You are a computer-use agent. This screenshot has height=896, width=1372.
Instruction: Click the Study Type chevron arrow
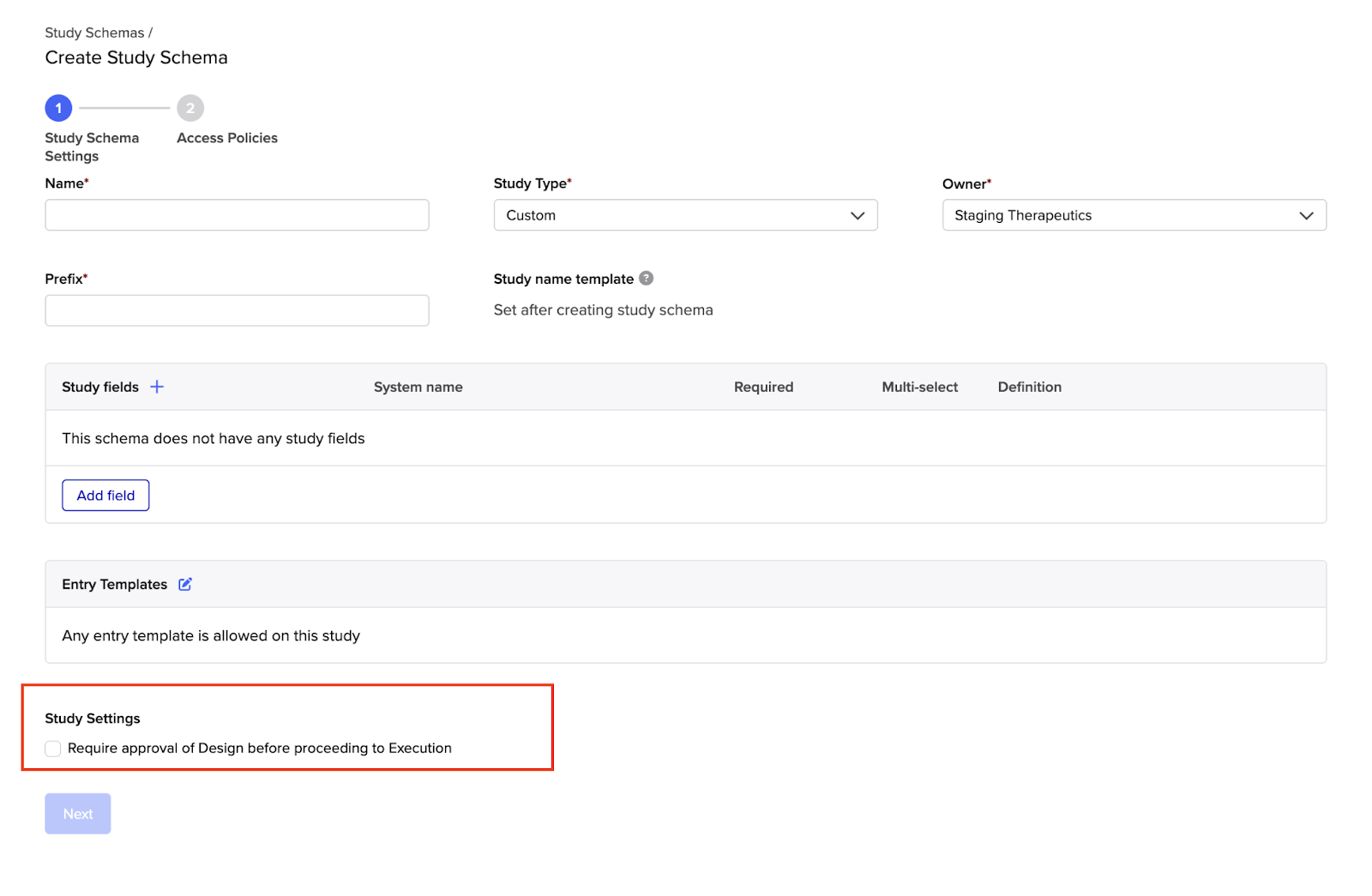pos(857,215)
